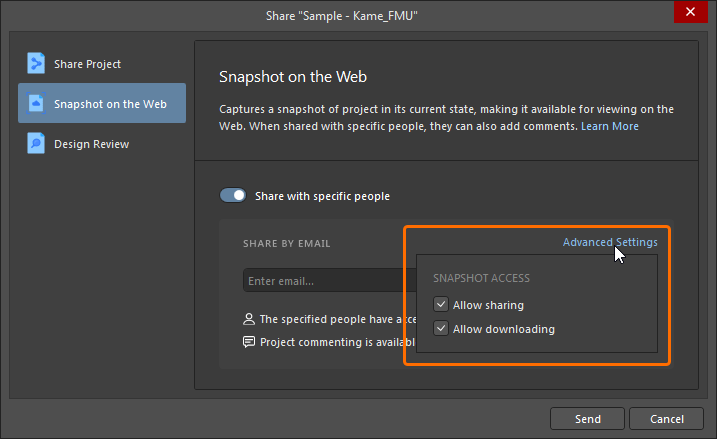Uncheck the Allow downloading checkbox

coord(441,329)
